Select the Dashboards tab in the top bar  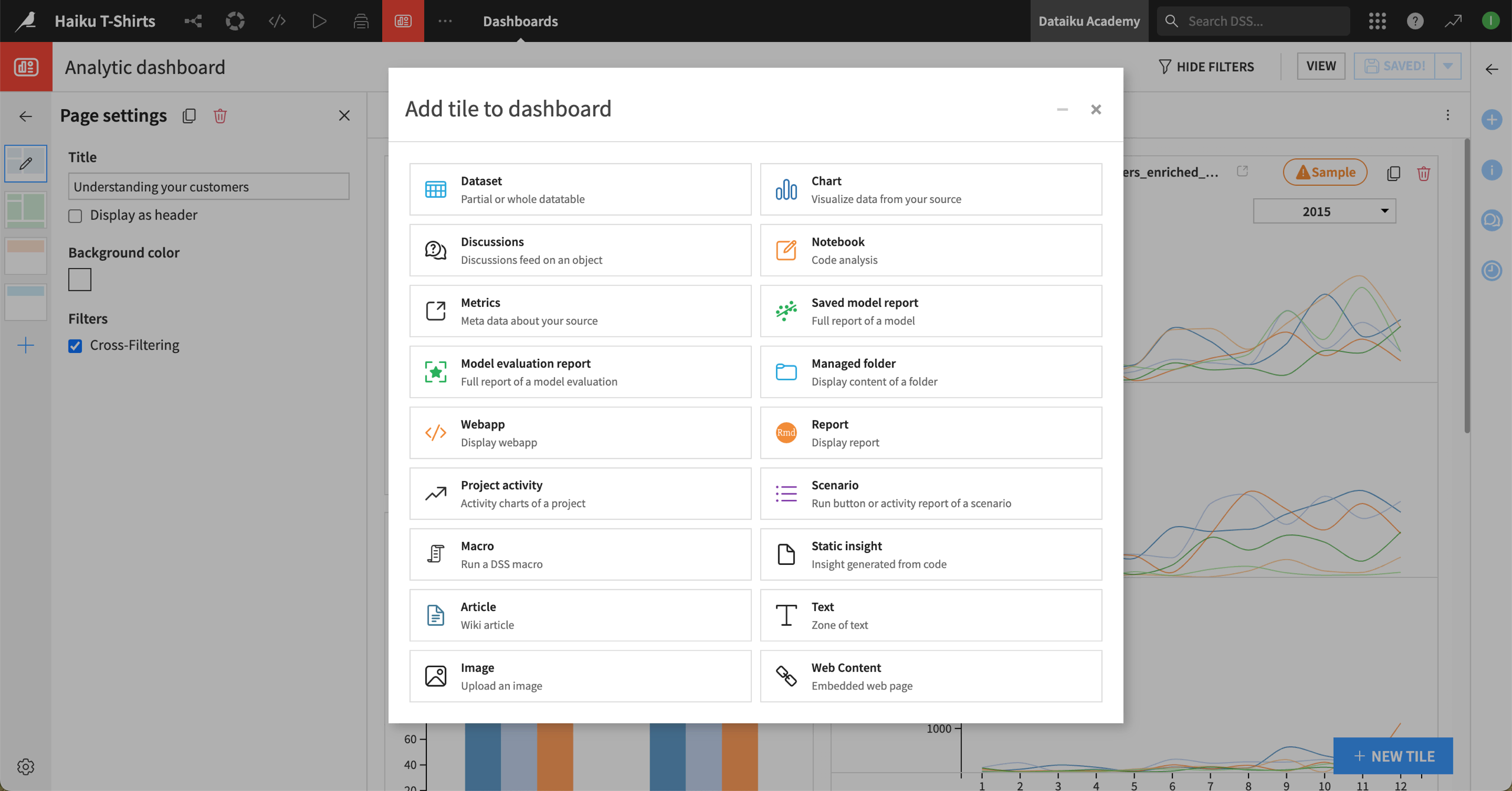(x=520, y=21)
